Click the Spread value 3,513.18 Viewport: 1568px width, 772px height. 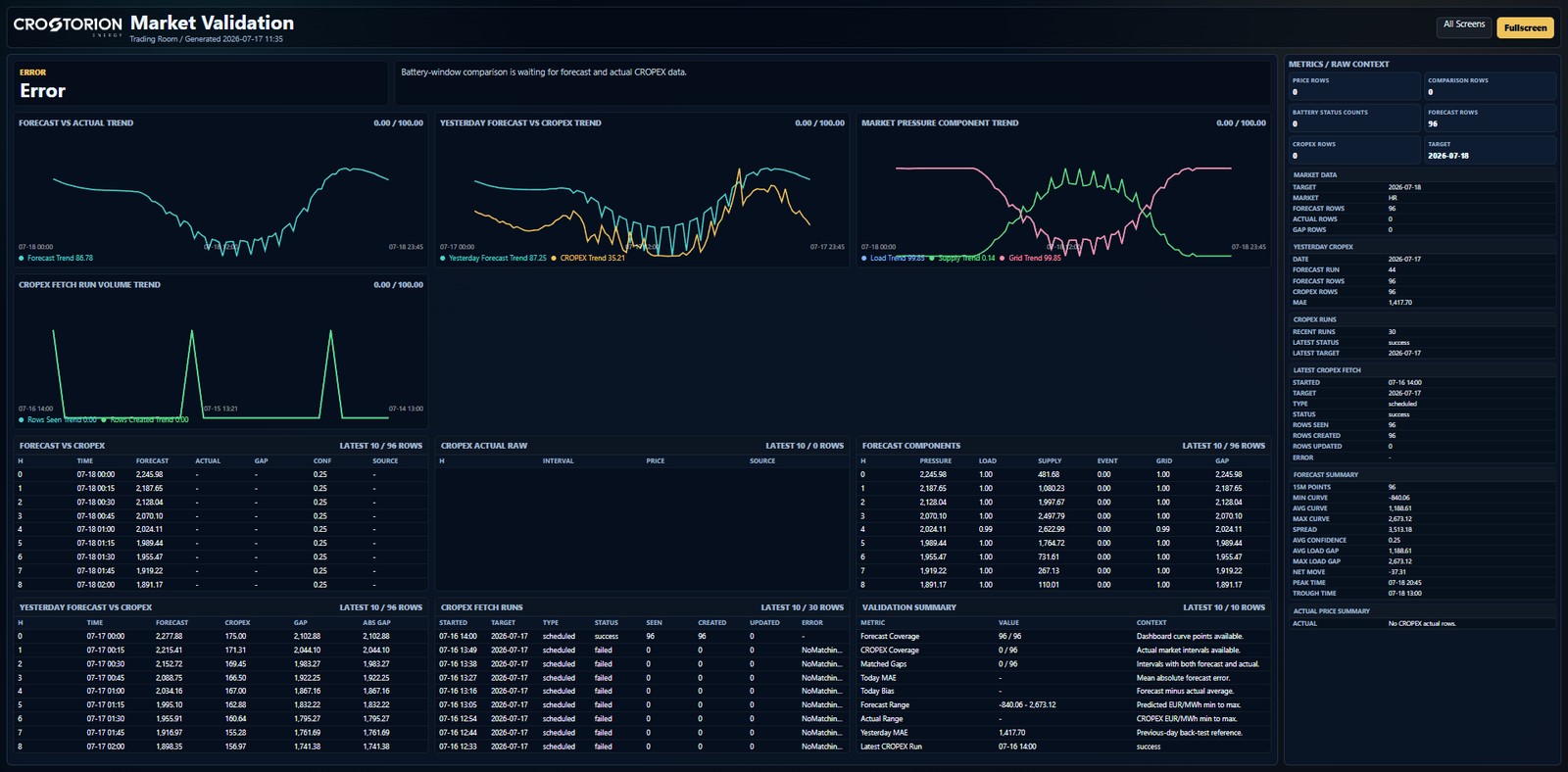(1399, 530)
